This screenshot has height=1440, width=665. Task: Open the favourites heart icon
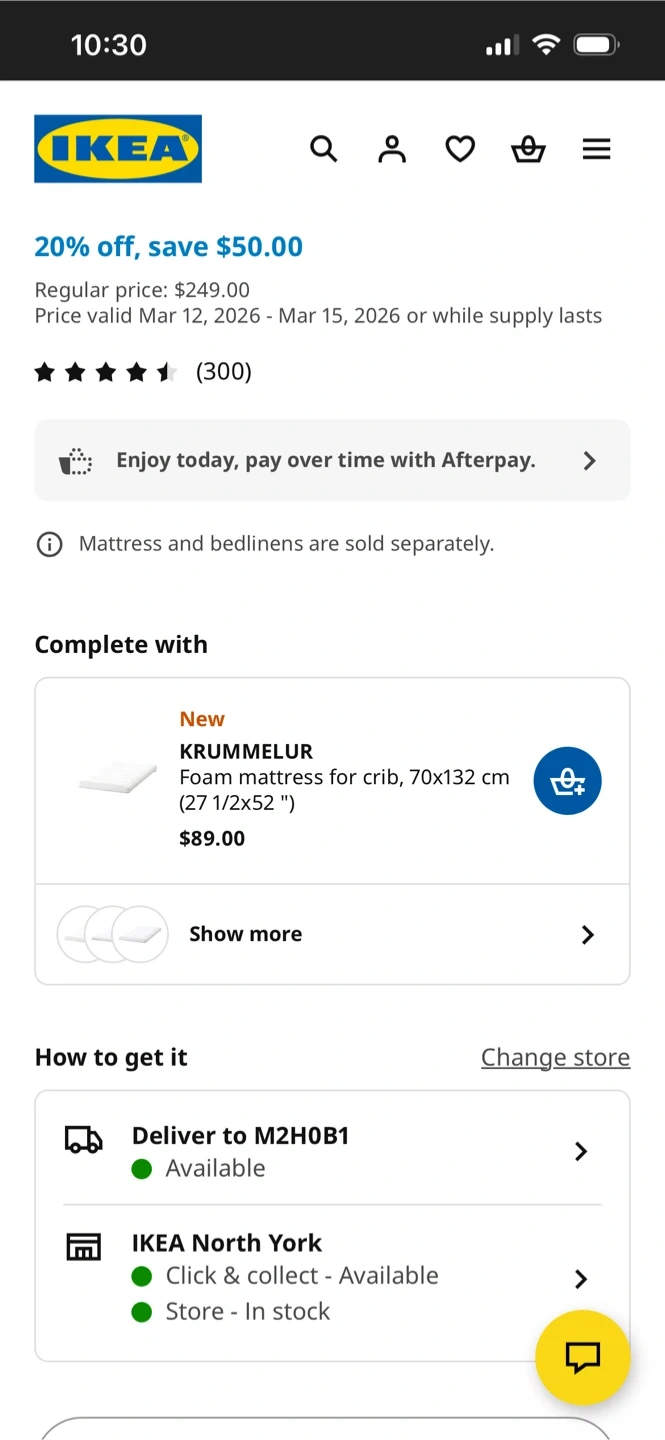(460, 149)
